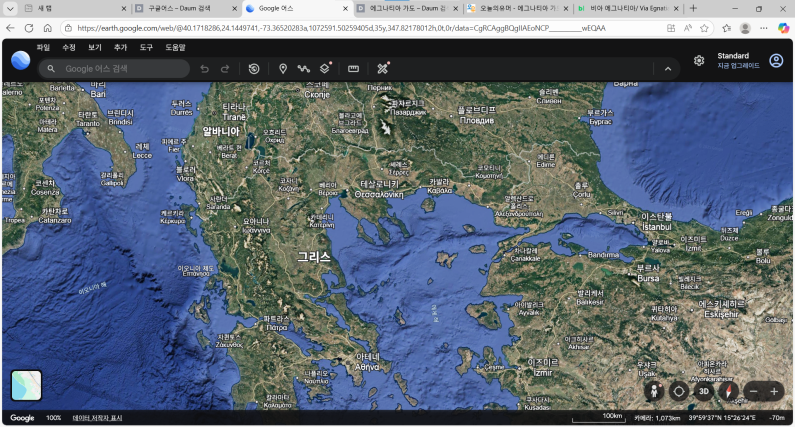The width and height of the screenshot is (795, 427).
Task: Go to the browser home page
Action: pyautogui.click(x=48, y=28)
